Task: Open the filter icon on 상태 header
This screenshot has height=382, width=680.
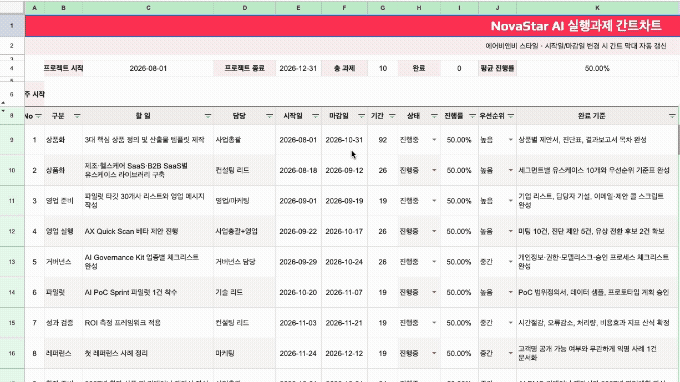Action: coord(434,116)
